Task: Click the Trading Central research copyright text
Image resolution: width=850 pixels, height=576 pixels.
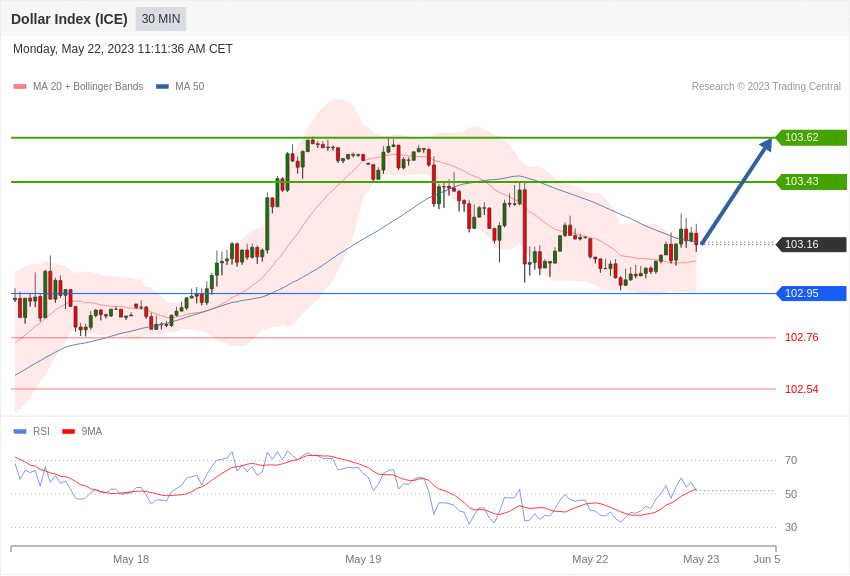Action: point(766,87)
